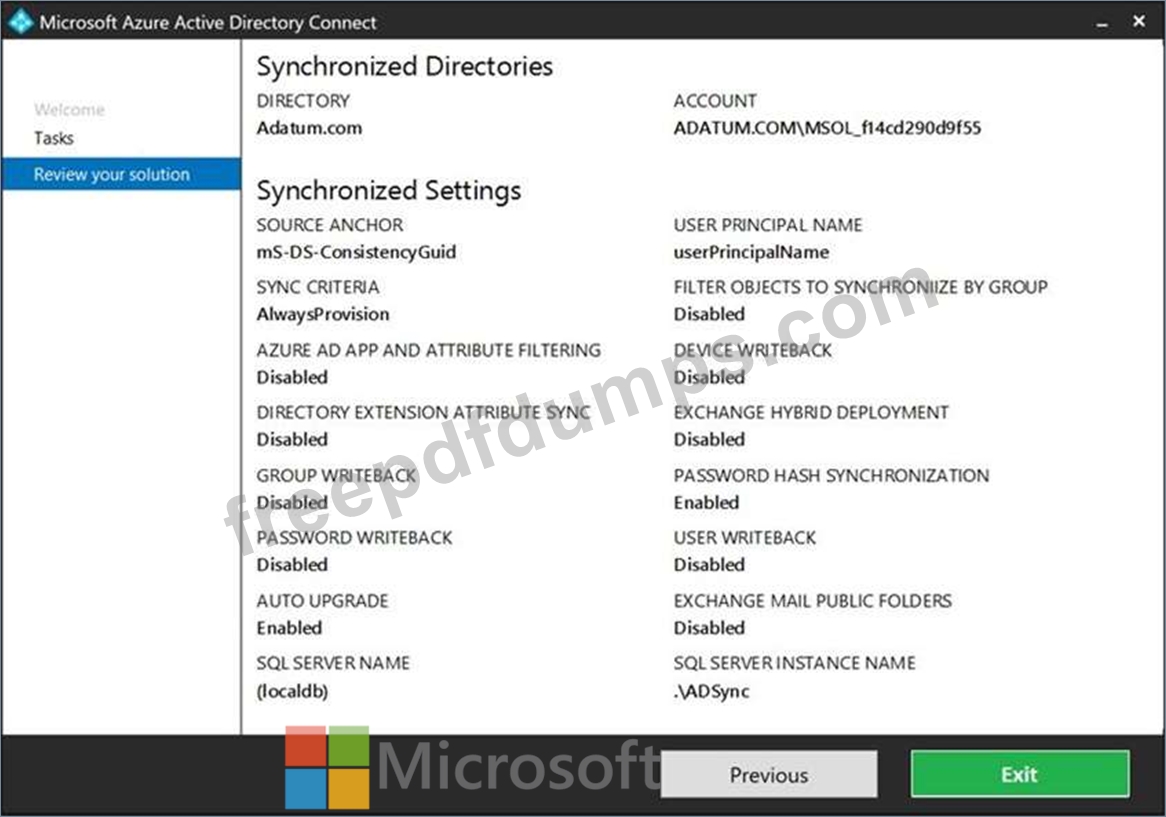Click the green Exit button
This screenshot has height=817, width=1166.
click(x=1020, y=774)
